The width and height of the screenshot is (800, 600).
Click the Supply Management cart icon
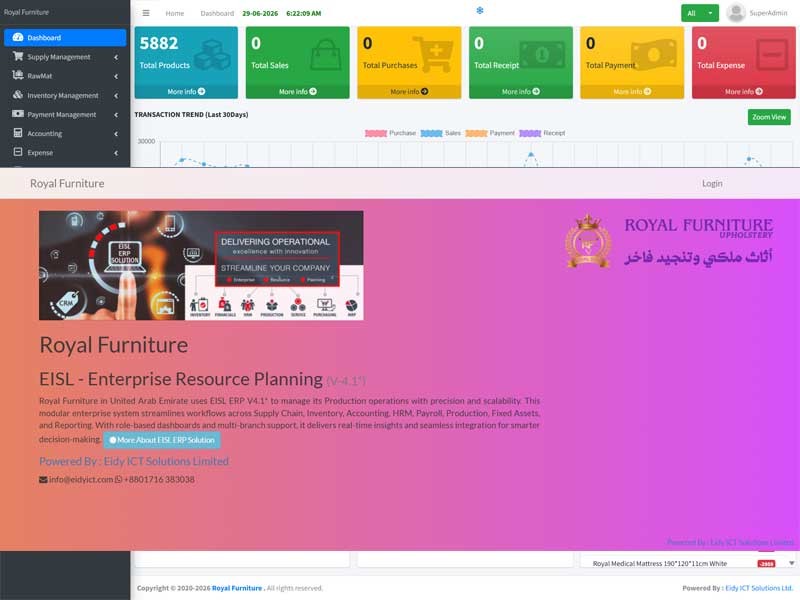pos(18,56)
